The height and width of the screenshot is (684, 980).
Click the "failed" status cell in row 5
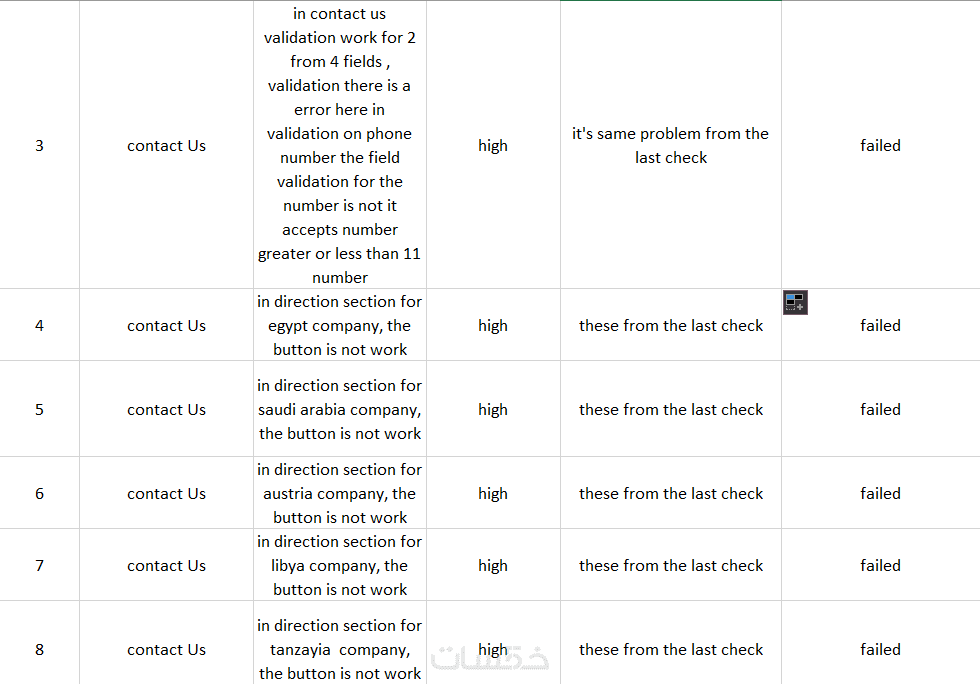point(880,410)
